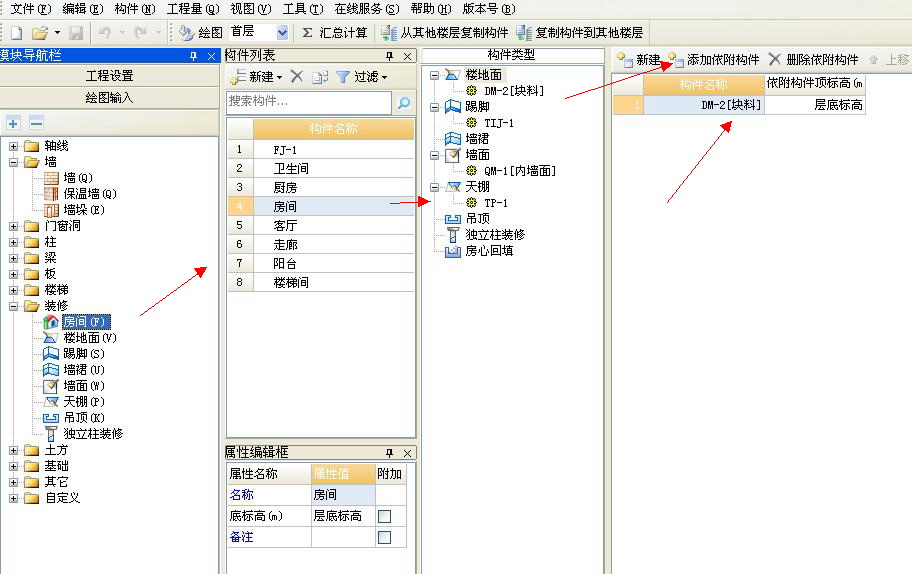This screenshot has width=912, height=574.
Task: Click the New file icon in toolbar
Action: (x=16, y=33)
